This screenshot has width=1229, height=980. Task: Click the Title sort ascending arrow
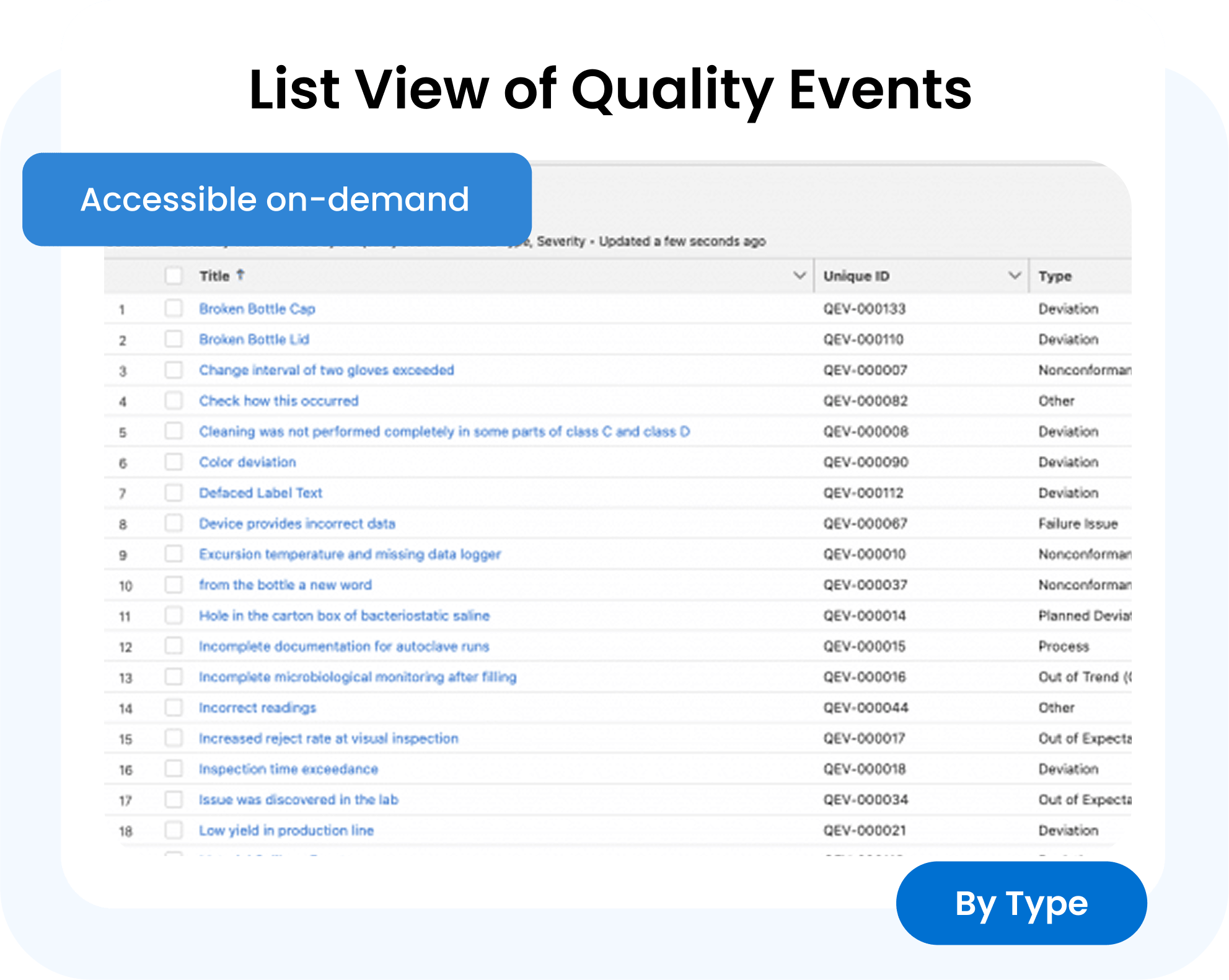[x=240, y=274]
